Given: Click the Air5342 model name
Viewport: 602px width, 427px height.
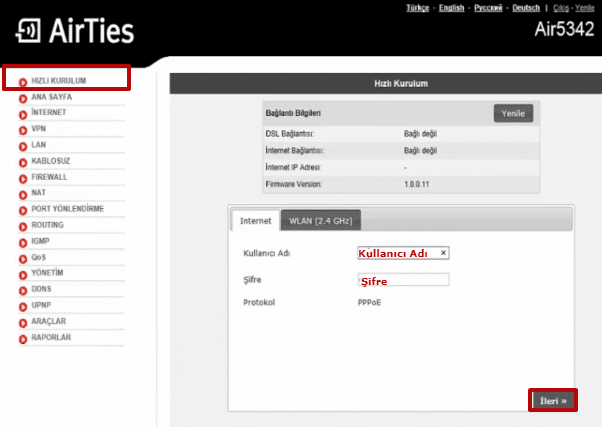Looking at the screenshot, I should coord(564,29).
